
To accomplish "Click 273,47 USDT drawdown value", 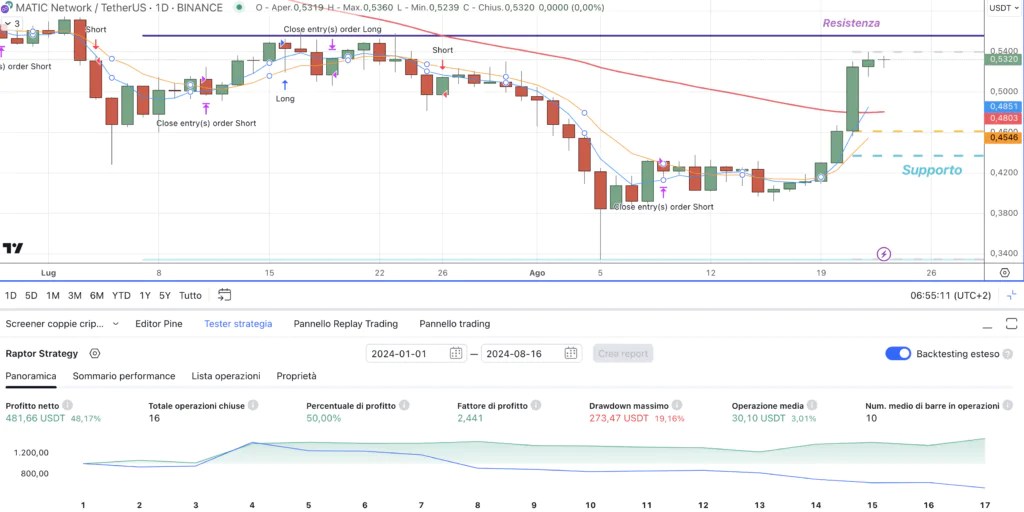I will click(x=618, y=418).
